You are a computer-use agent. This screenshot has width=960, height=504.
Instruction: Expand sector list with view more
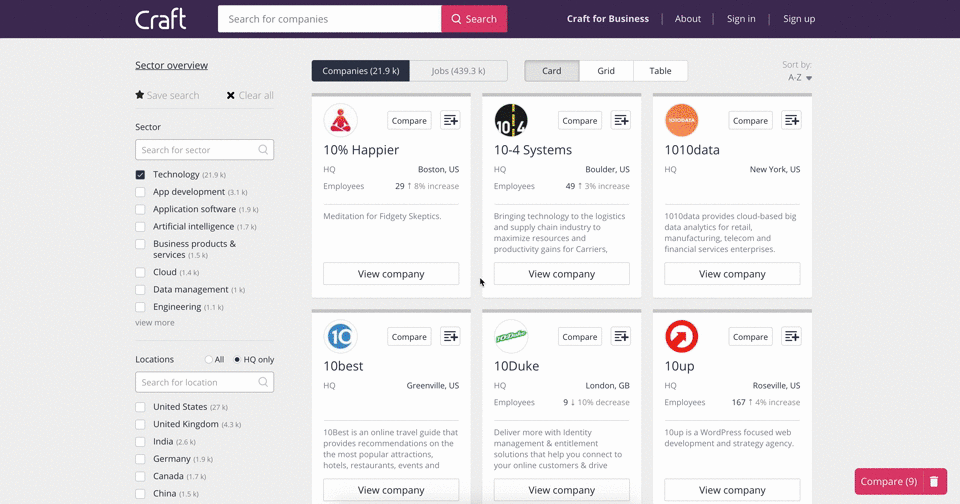tap(154, 323)
